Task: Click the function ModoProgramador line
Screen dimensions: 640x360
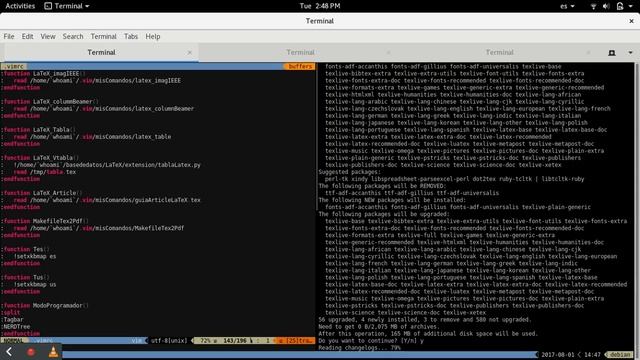Action: pos(45,306)
